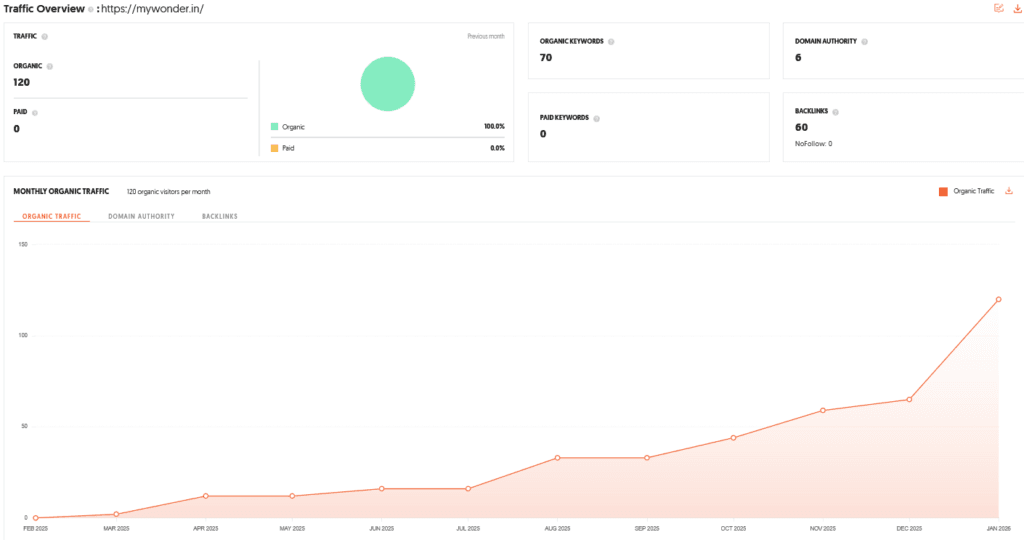Click the NoFollow: 0 text
This screenshot has height=540, width=1024.
pyautogui.click(x=814, y=144)
